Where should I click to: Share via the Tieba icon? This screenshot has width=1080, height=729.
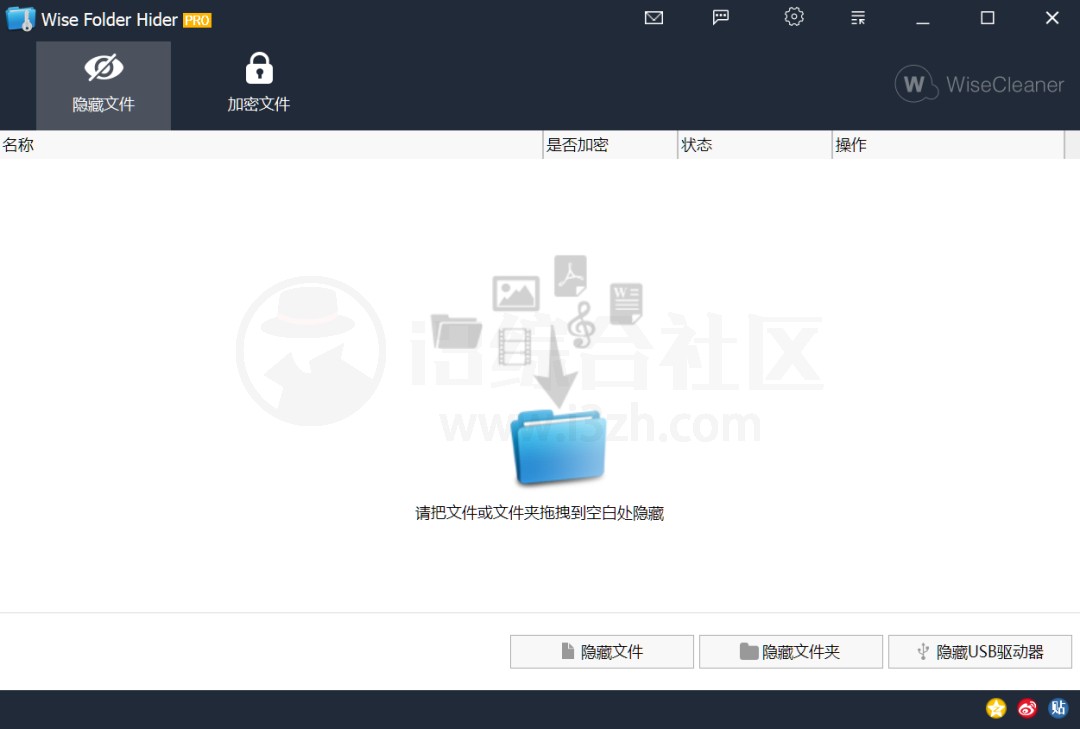[1058, 708]
